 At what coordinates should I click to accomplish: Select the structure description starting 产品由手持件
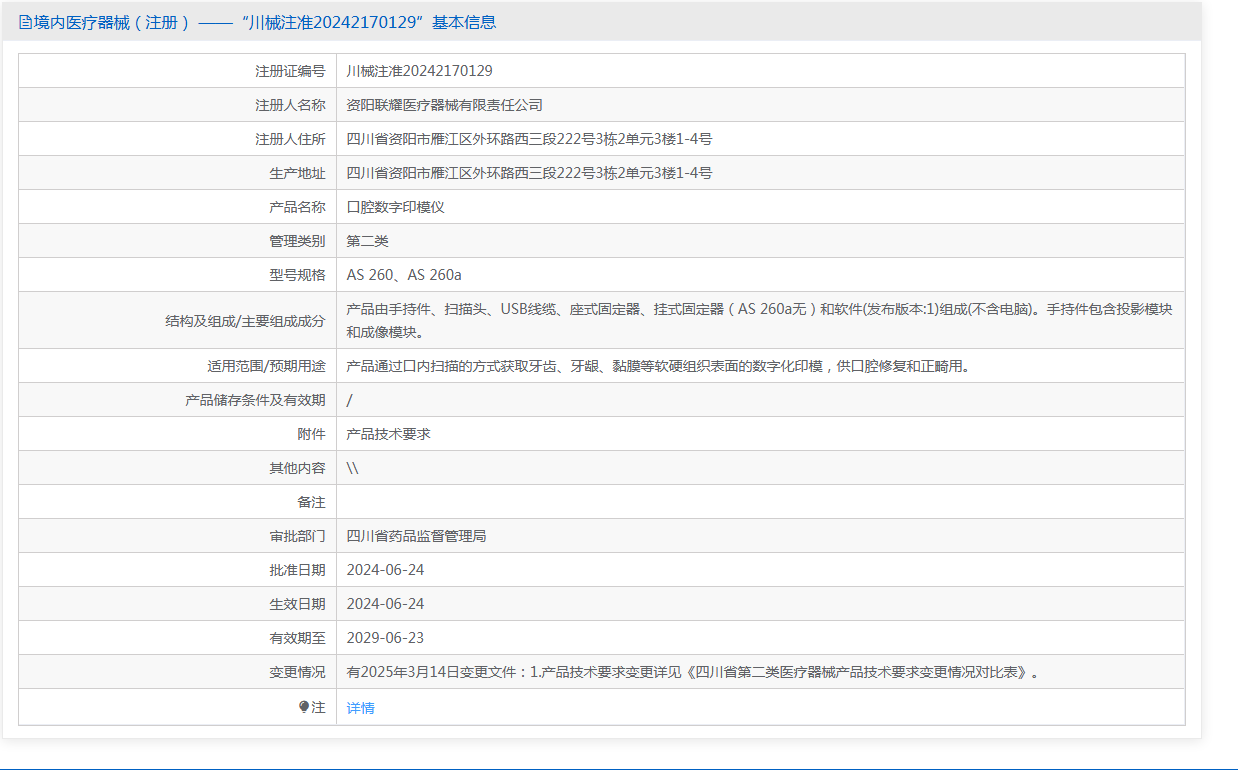coord(760,320)
